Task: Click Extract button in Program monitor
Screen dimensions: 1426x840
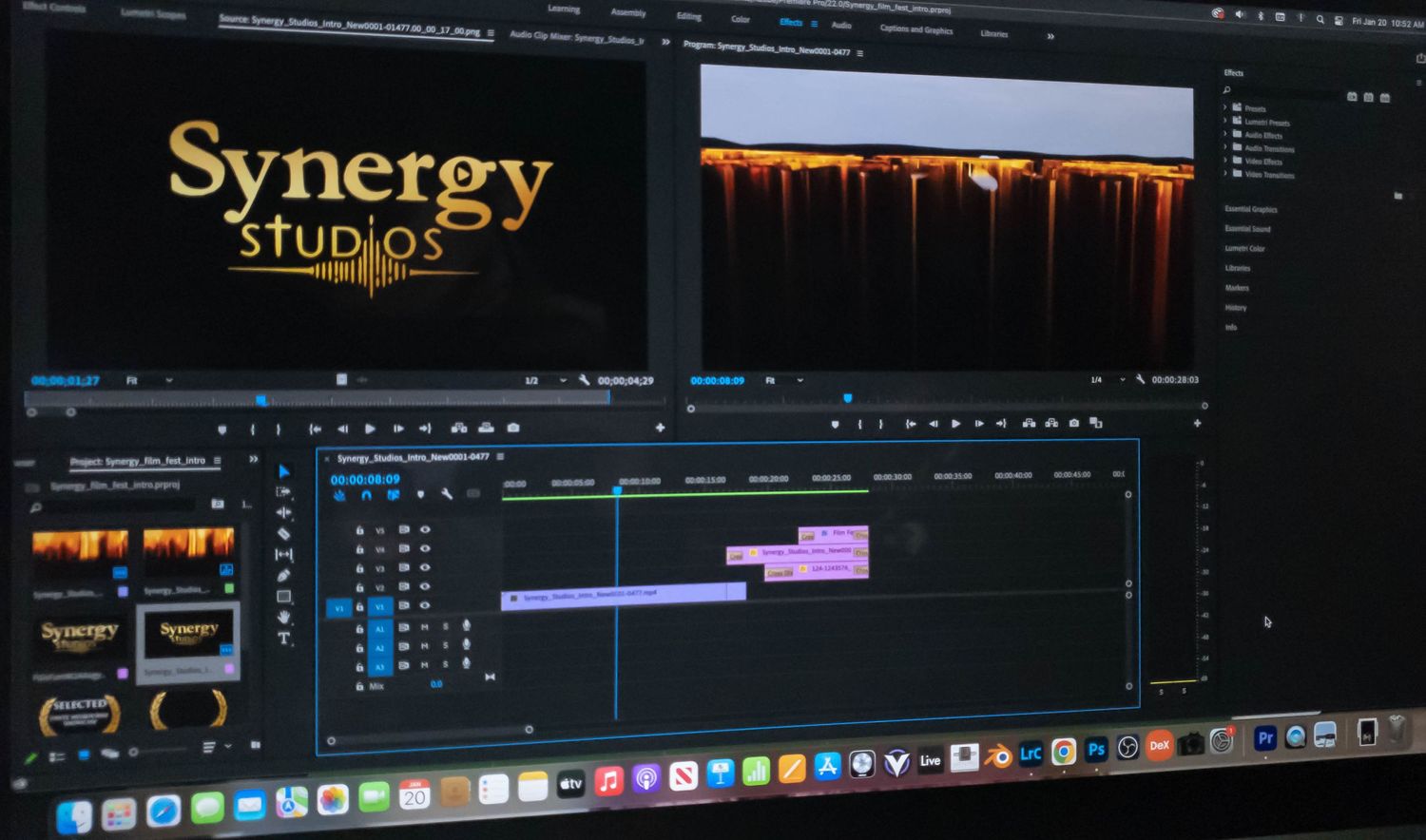Action: pyautogui.click(x=1051, y=424)
